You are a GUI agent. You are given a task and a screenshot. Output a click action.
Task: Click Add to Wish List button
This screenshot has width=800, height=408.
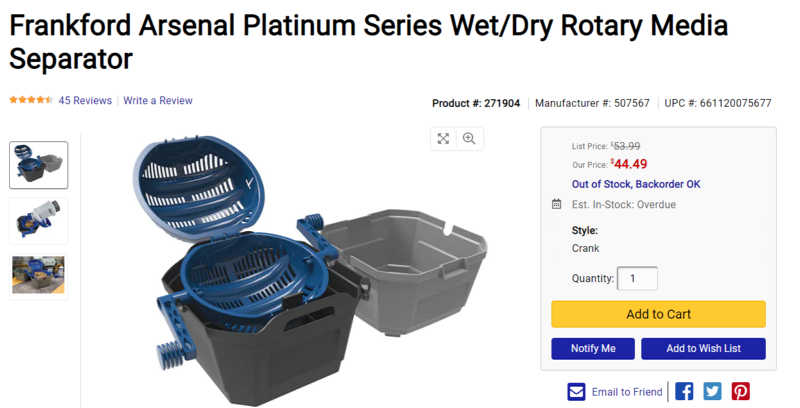703,349
